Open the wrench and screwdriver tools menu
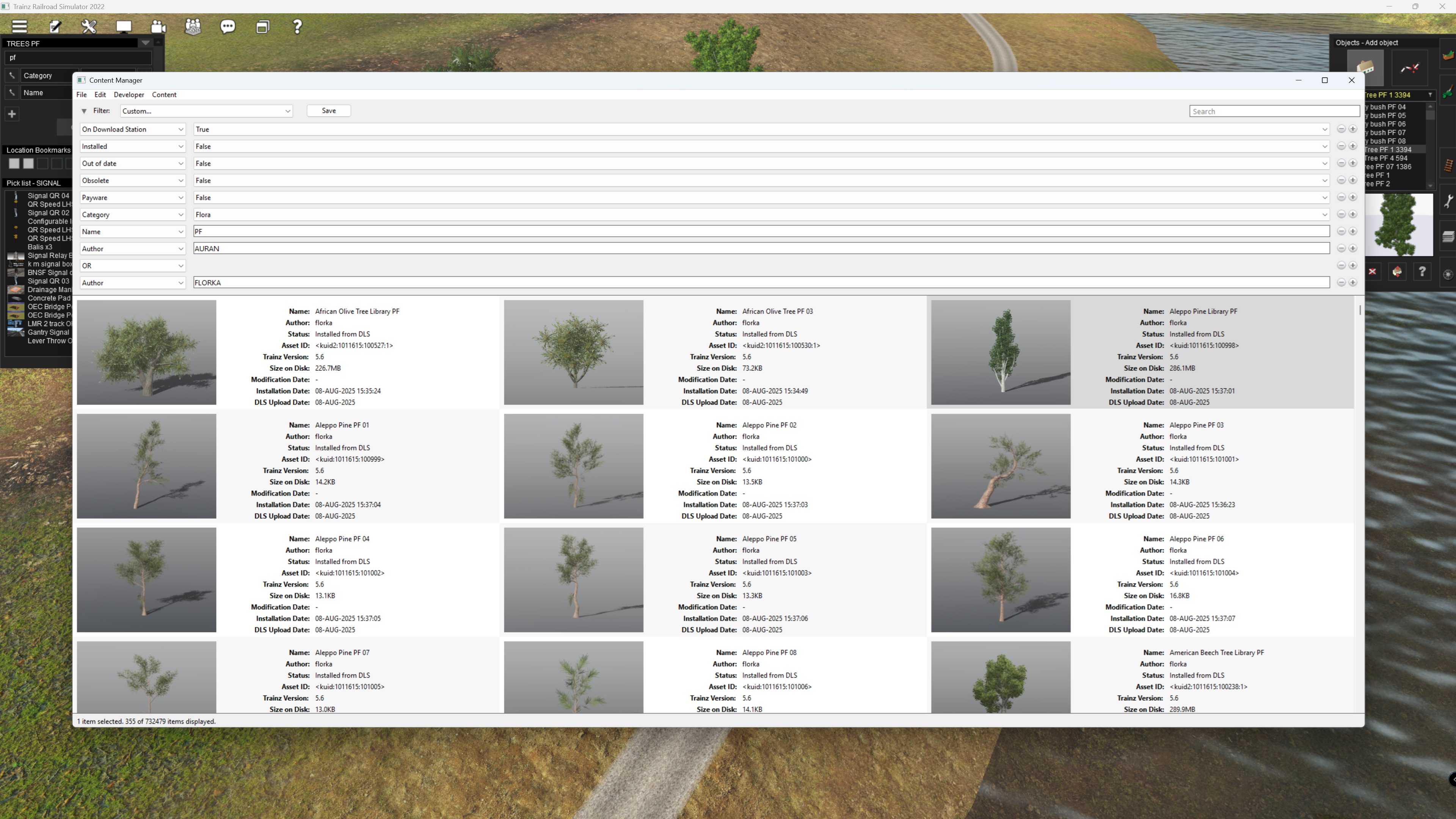The height and width of the screenshot is (819, 1456). pyautogui.click(x=89, y=27)
